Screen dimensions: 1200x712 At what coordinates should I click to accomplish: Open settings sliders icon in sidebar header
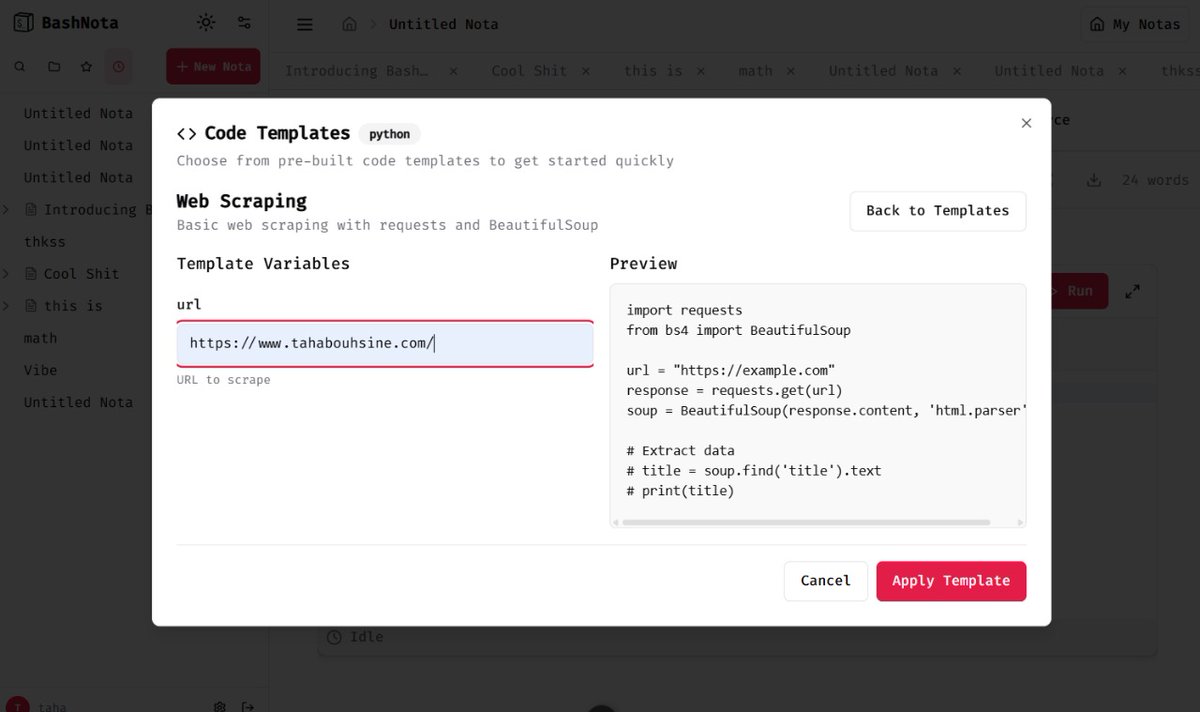(x=244, y=22)
